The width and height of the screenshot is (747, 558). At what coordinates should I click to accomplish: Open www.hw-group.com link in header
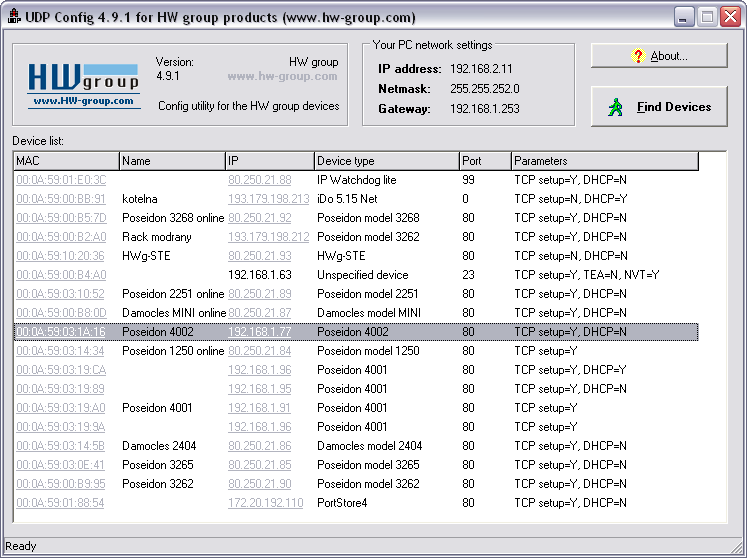click(x=282, y=76)
